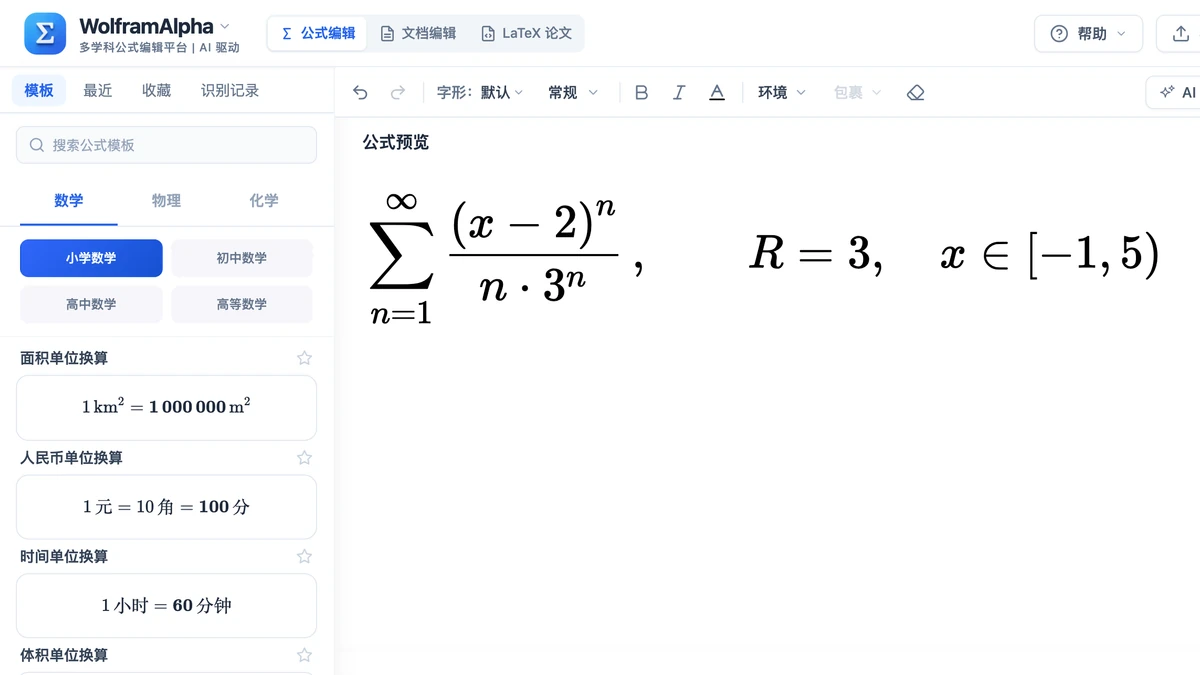The image size is (1200, 675).
Task: Toggle bold formatting
Action: [642, 93]
